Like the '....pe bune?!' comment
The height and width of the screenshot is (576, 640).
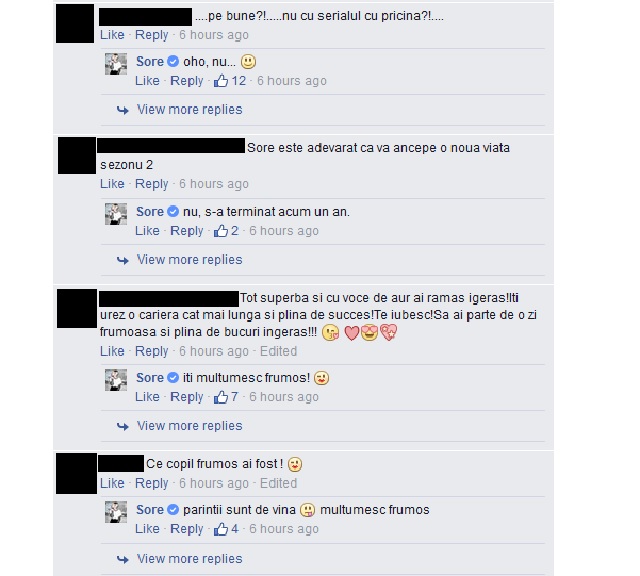[x=112, y=35]
